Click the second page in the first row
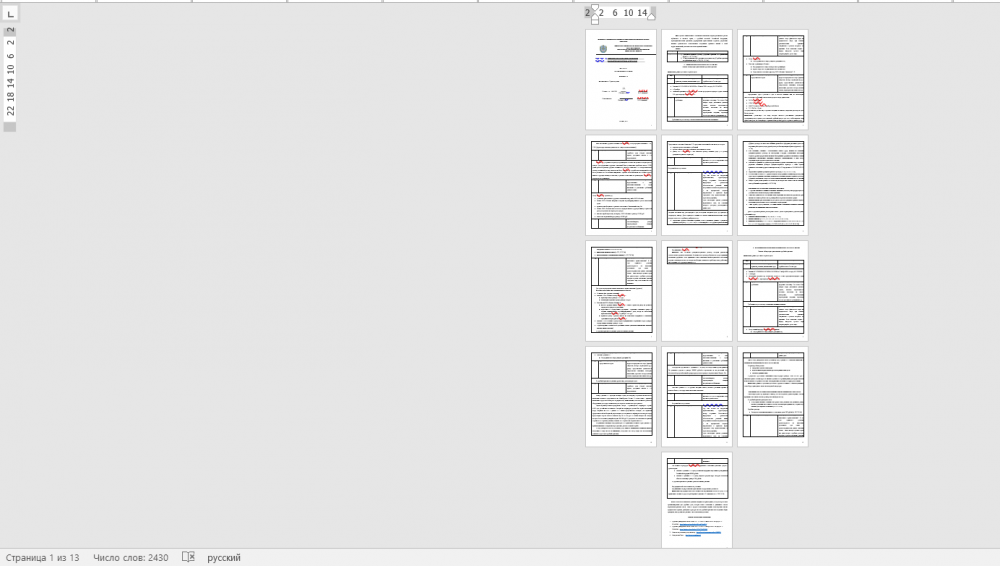Screen dimensions: 1000x566 click(x=697, y=79)
